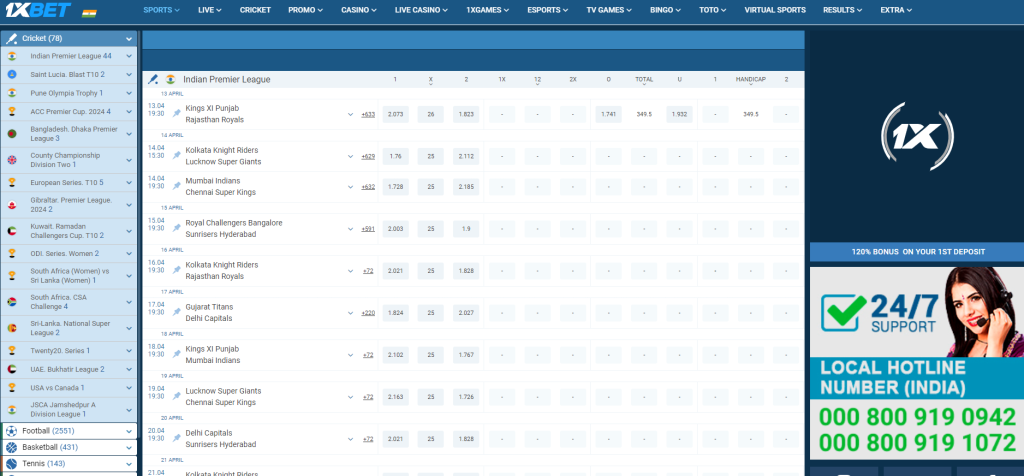Pin the Mumbai Indians vs Chennai Super Kings match
This screenshot has height=476, width=1024.
click(x=176, y=186)
